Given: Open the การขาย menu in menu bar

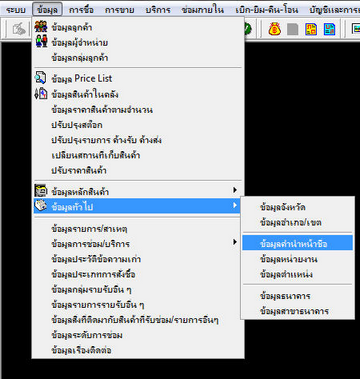Looking at the screenshot, I should tap(120, 10).
